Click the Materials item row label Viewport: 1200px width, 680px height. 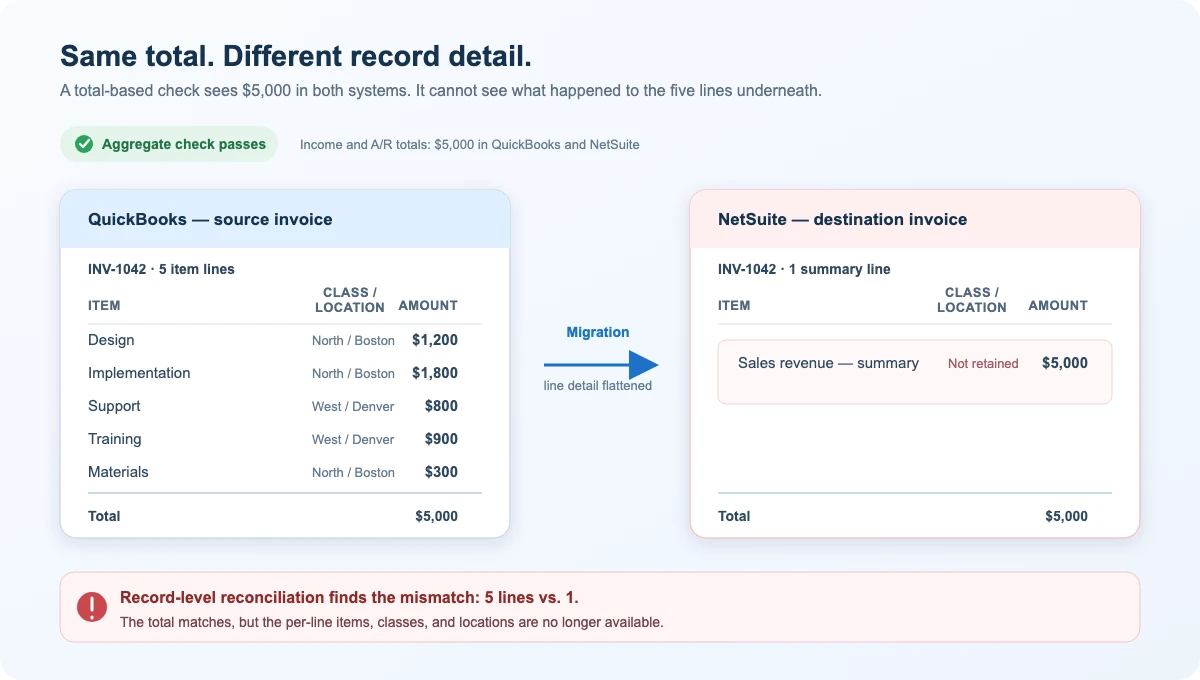pos(118,472)
